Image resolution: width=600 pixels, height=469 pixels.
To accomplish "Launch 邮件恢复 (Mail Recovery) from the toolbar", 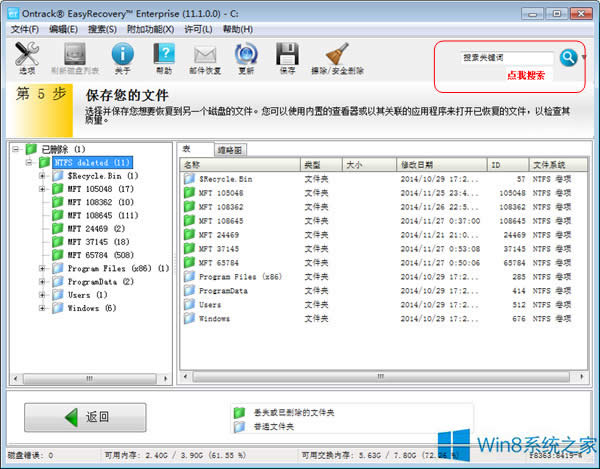I will click(205, 58).
